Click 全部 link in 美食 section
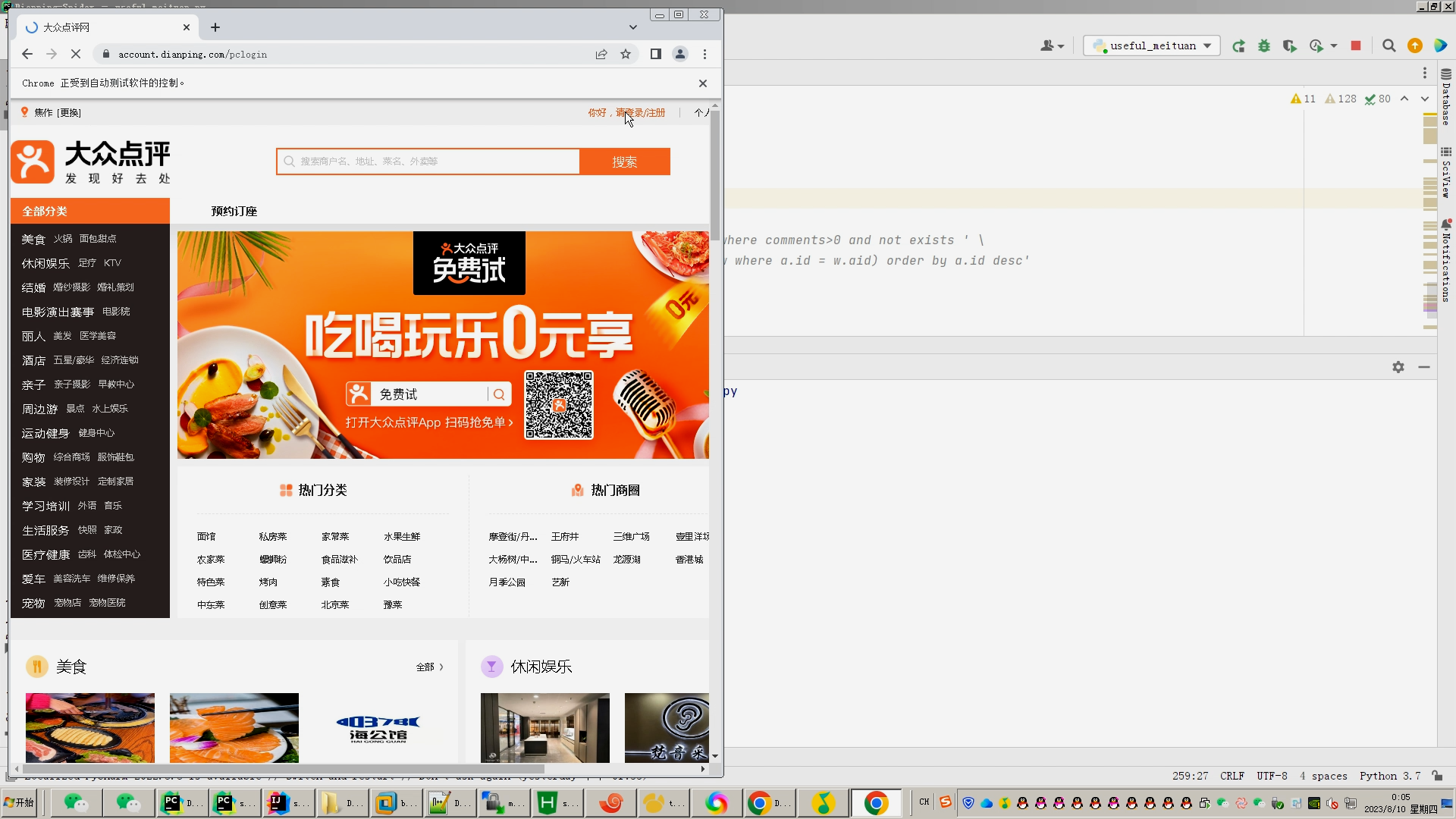 click(429, 667)
